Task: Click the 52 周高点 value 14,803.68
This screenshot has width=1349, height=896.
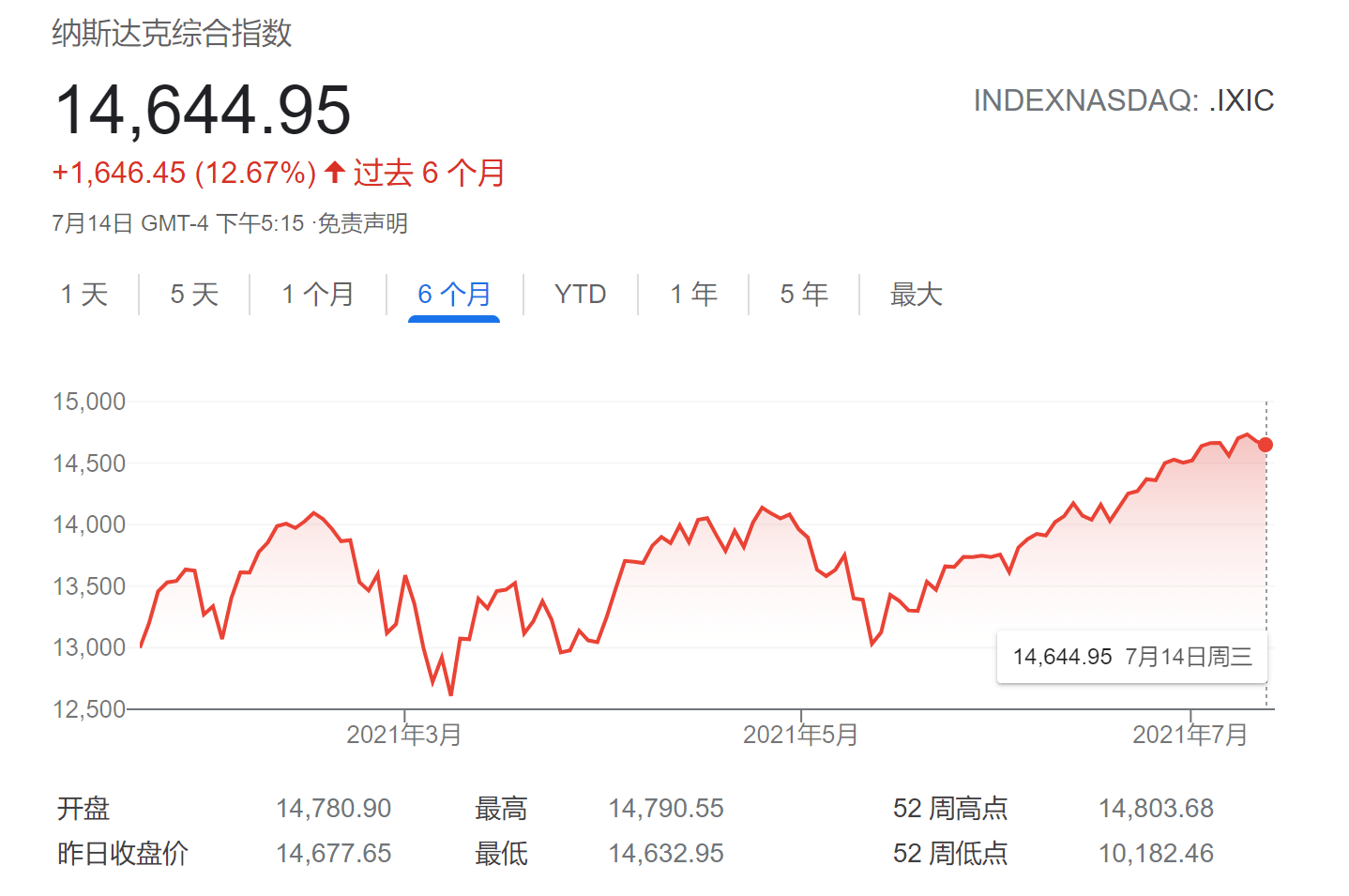Action: [x=1156, y=808]
